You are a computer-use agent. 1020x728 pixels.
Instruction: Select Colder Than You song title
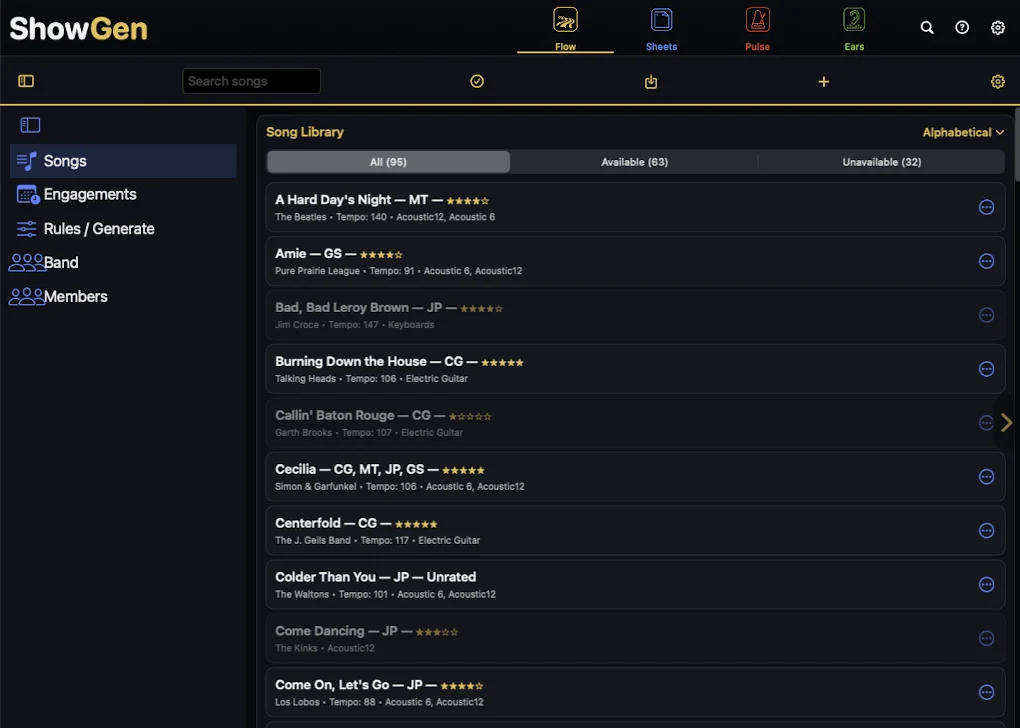325,577
